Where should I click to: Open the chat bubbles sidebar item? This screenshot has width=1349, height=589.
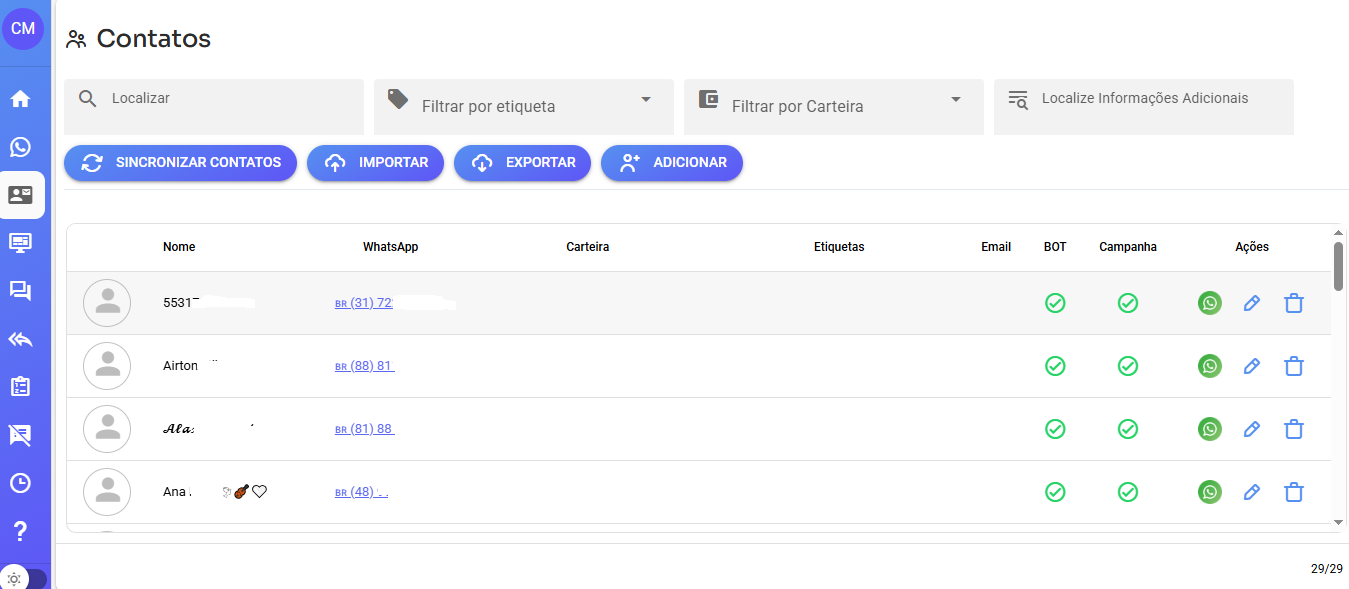coord(20,291)
